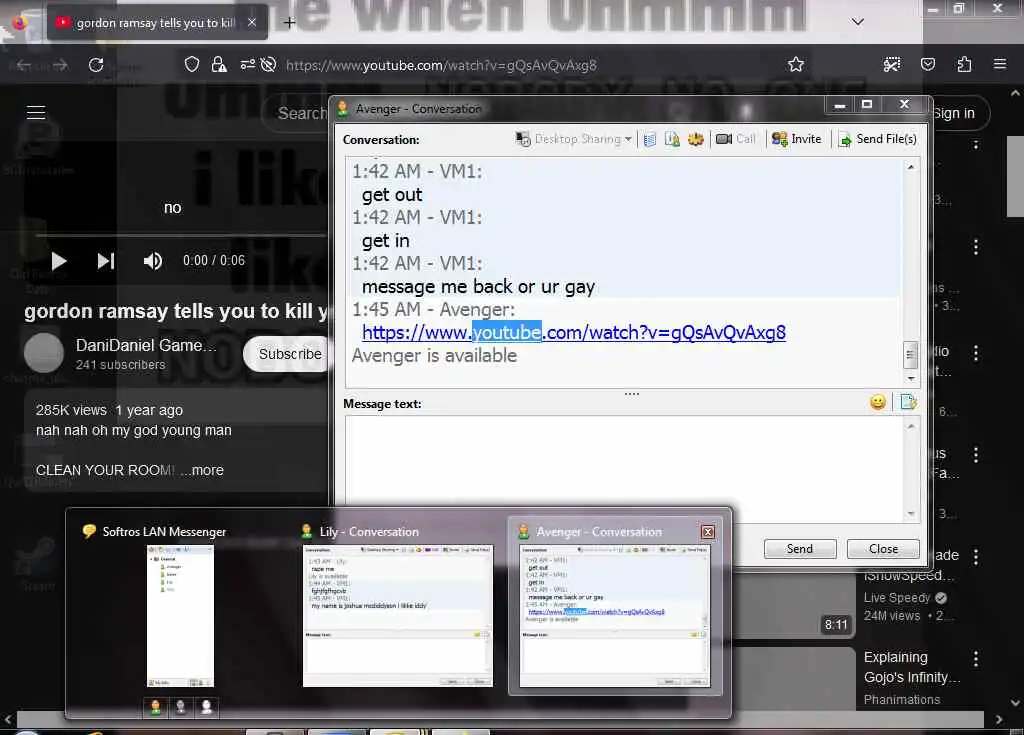Select the Lily - Conversation preview thumbnail
The height and width of the screenshot is (735, 1024).
[x=398, y=615]
